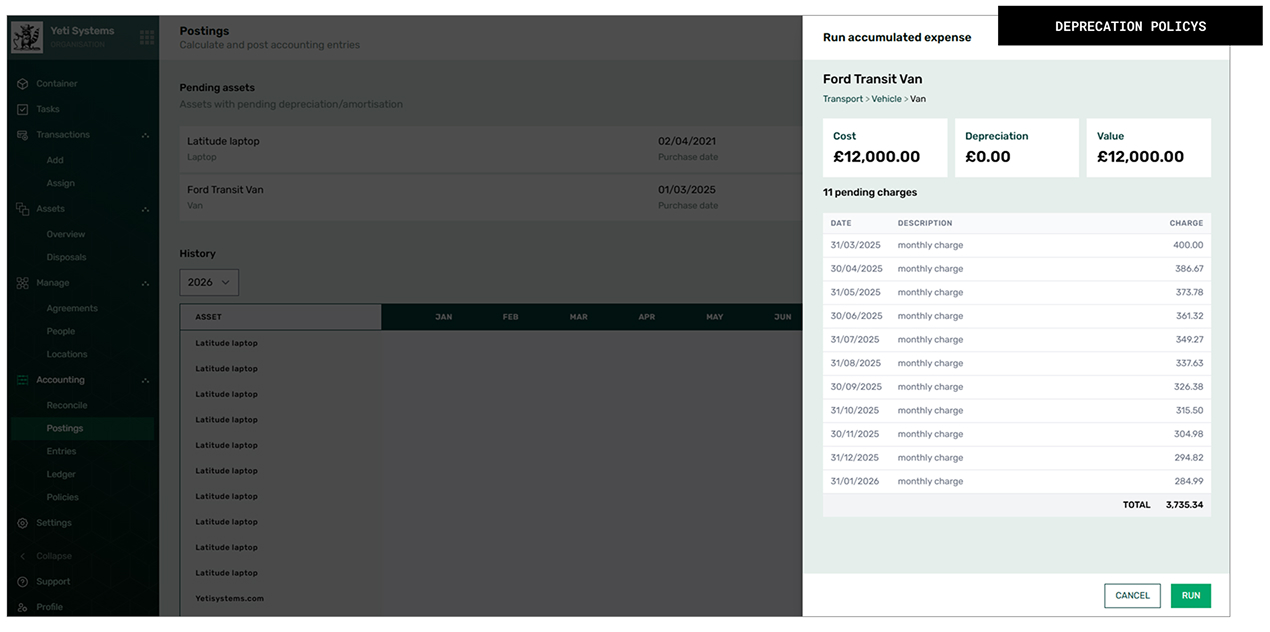Screen dimensions: 1270x632
Task: Open Tasks from the sidebar icon
Action: (x=21, y=109)
